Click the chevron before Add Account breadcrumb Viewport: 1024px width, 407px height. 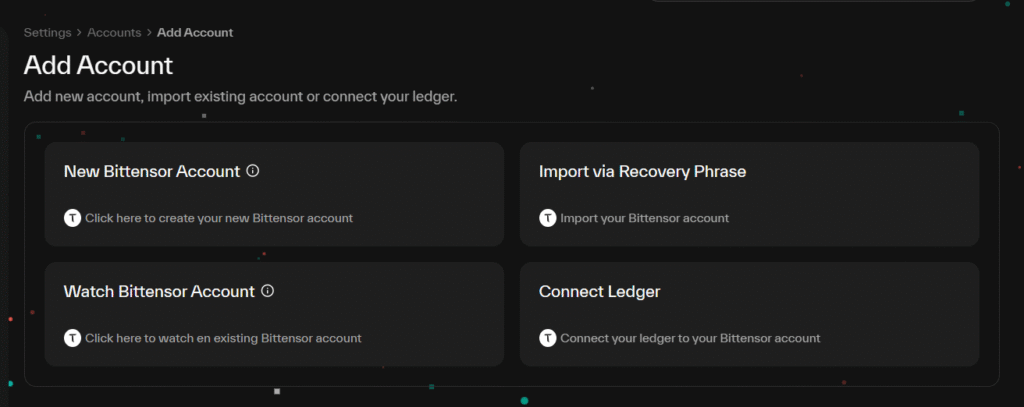(x=148, y=33)
